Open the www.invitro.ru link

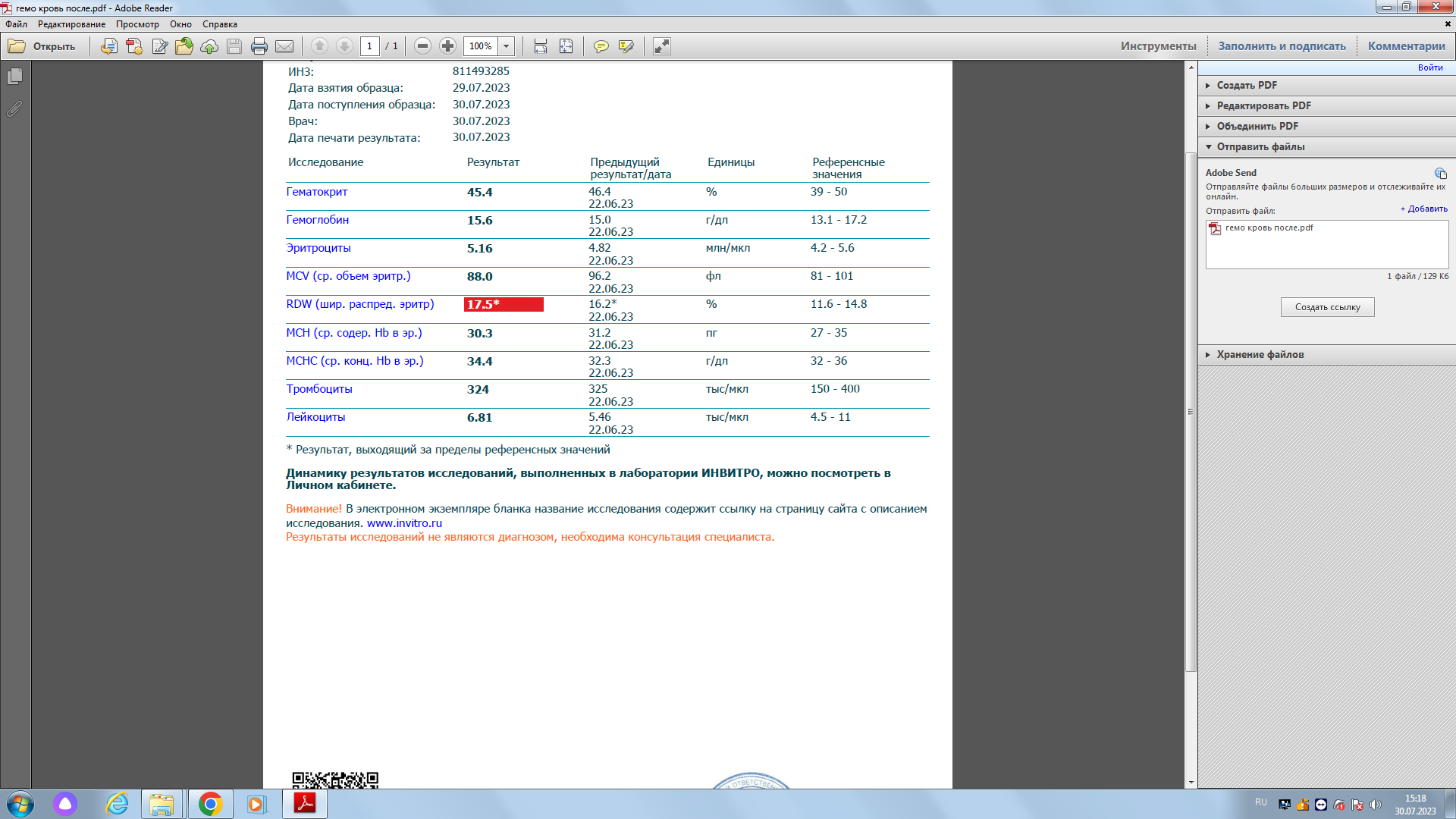click(404, 523)
